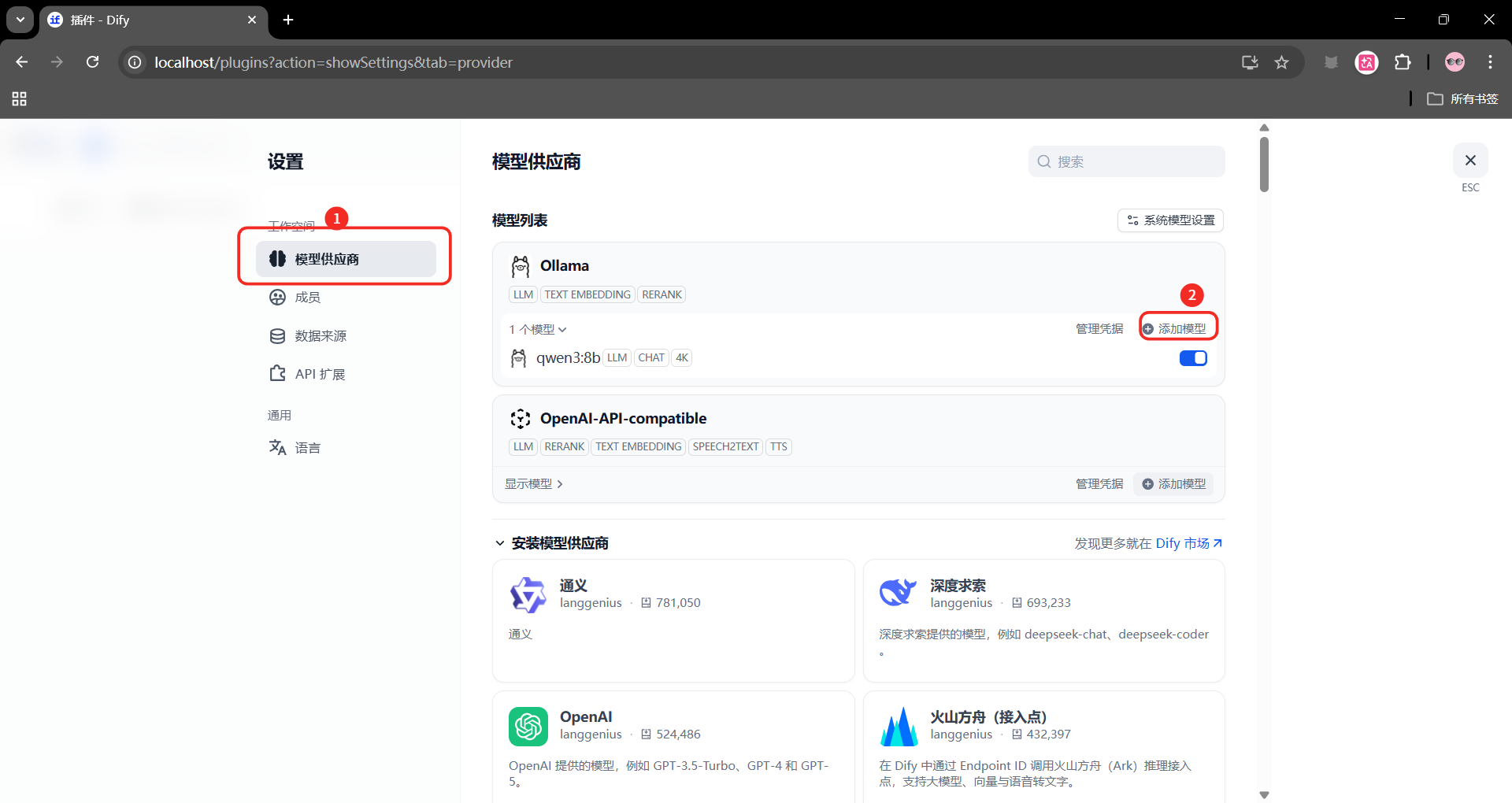Image resolution: width=1512 pixels, height=803 pixels.
Task: Click the API 扩展 puzzle icon in sidebar
Action: tap(277, 373)
